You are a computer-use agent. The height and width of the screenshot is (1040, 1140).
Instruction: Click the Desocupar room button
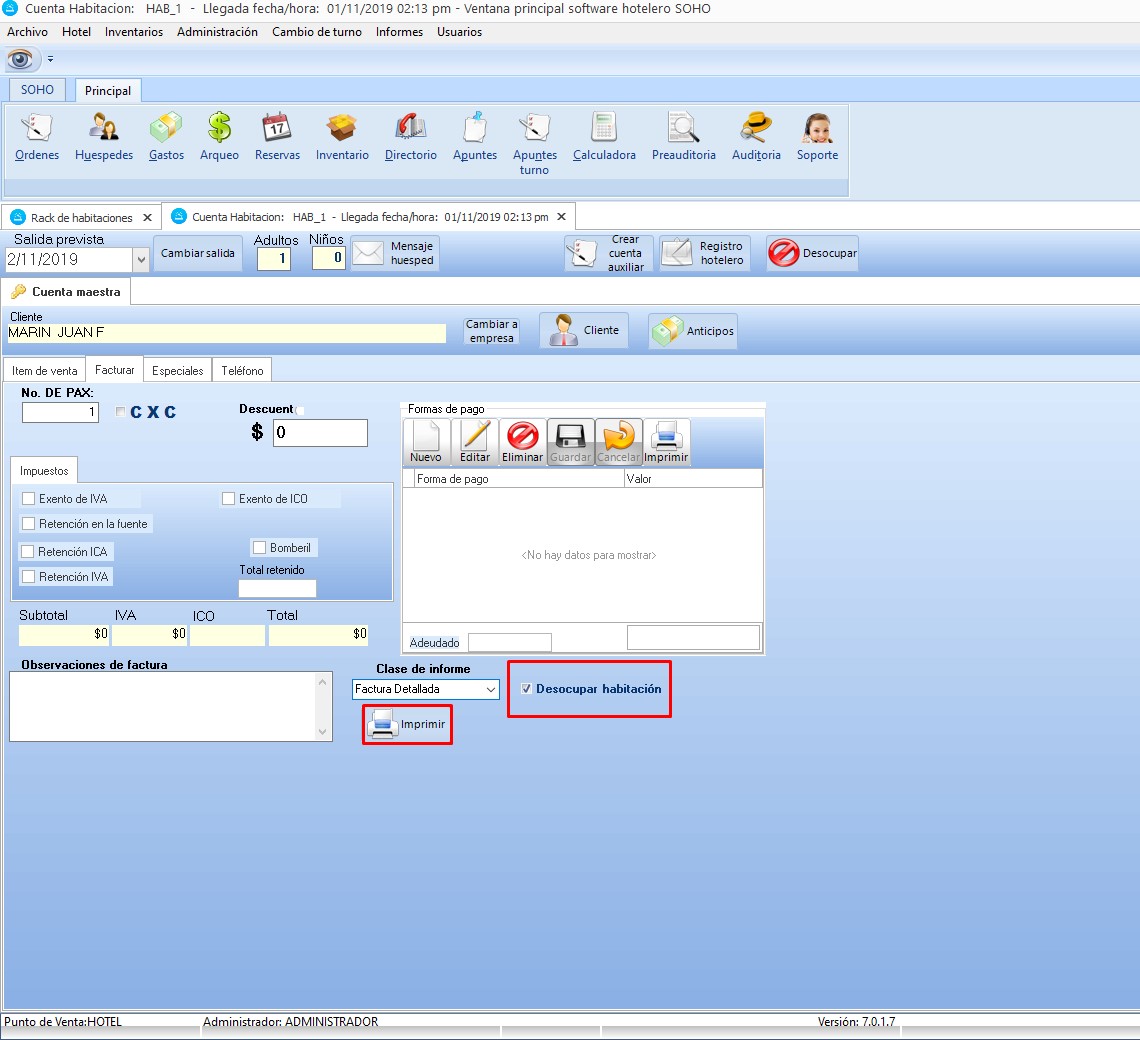click(812, 254)
